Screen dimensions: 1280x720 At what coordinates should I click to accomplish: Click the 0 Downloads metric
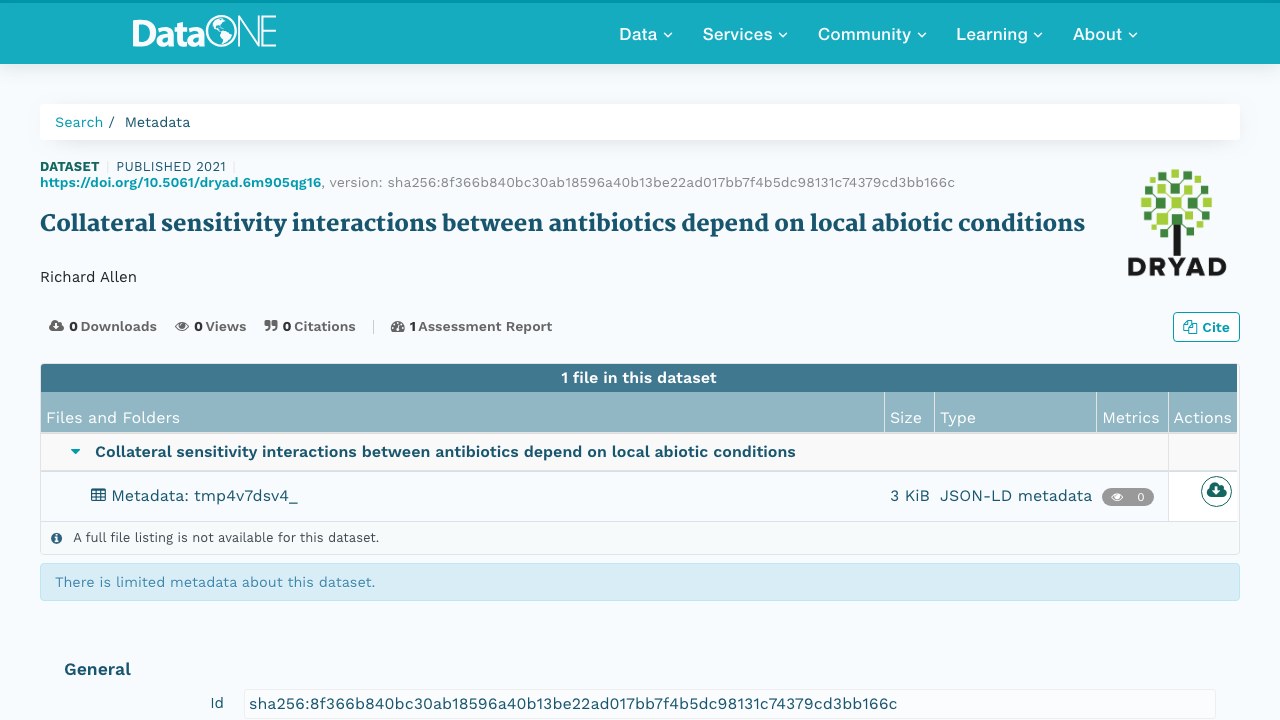point(103,326)
